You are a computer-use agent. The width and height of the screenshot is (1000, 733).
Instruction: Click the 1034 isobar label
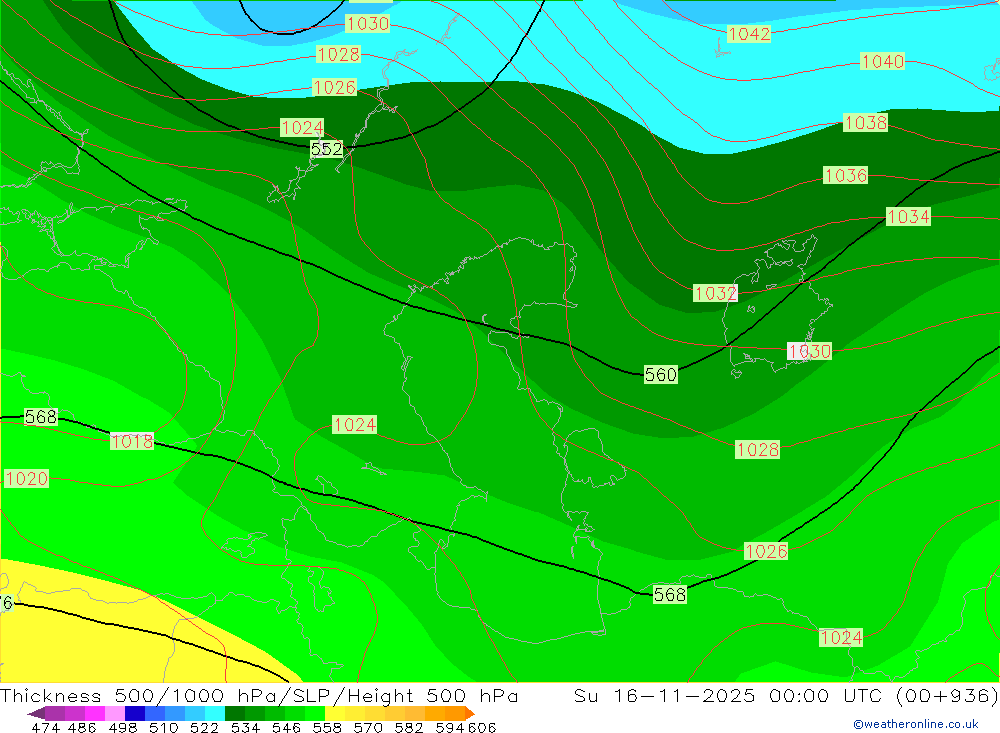click(x=908, y=217)
